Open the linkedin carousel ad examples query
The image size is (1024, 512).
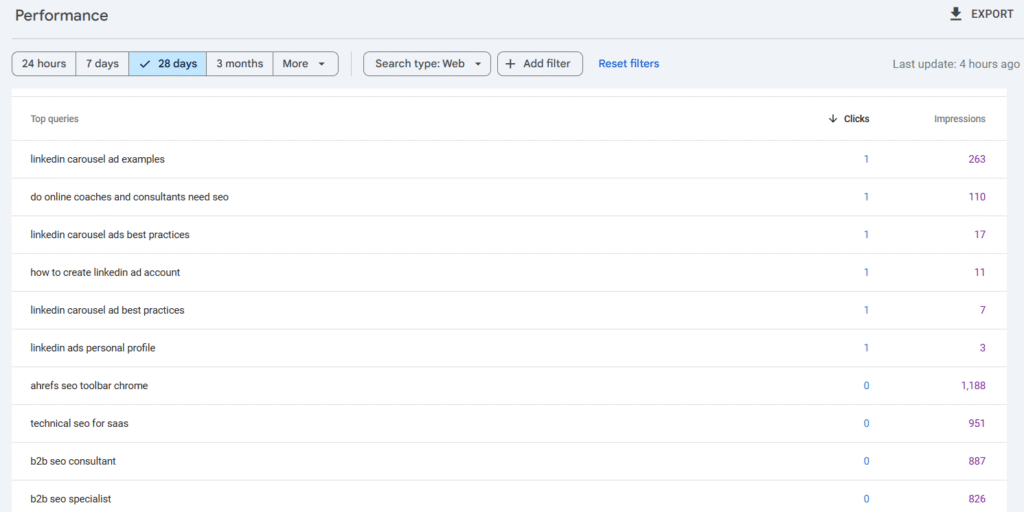pyautogui.click(x=98, y=159)
